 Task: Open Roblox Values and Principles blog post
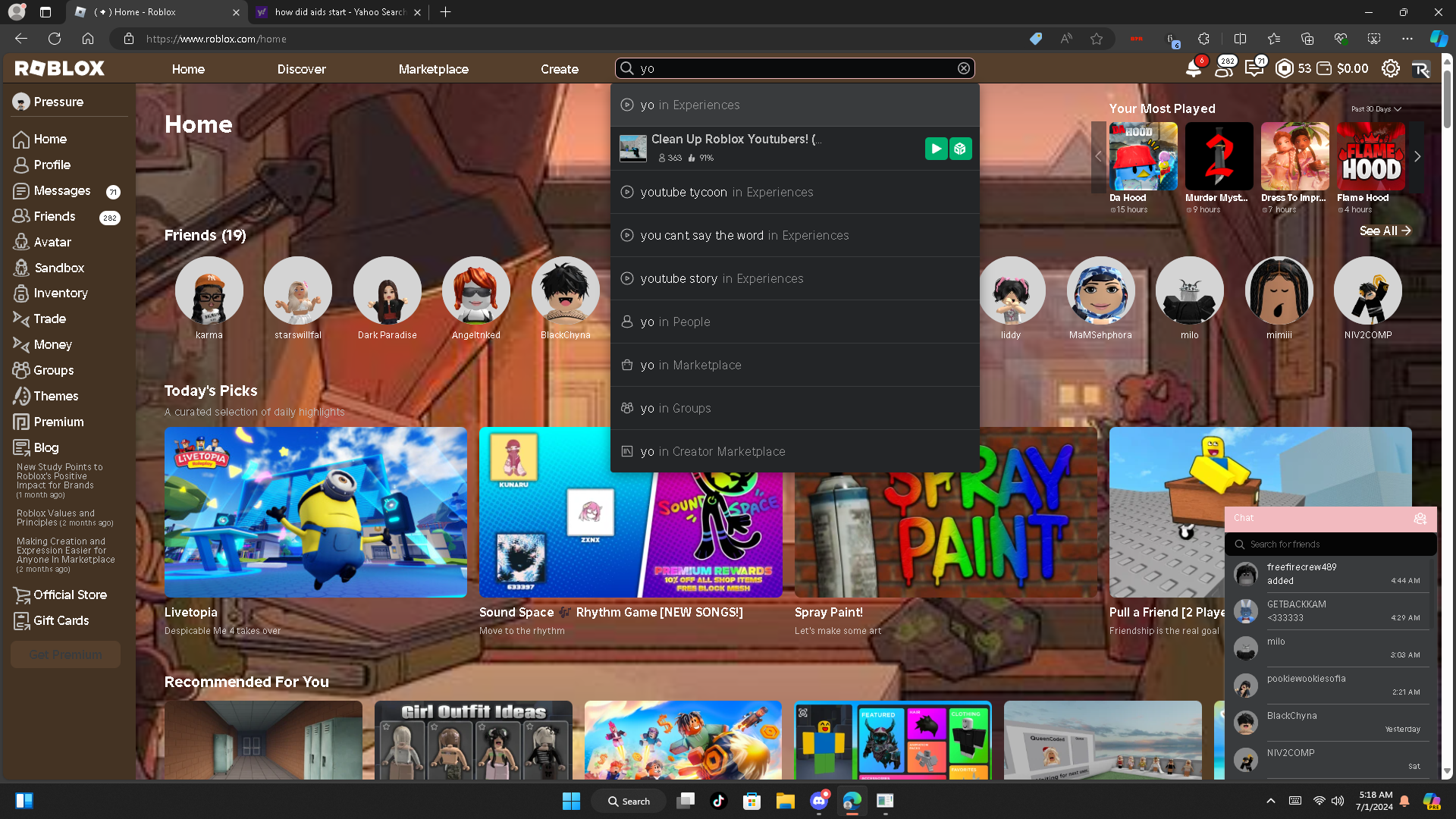[x=64, y=518]
